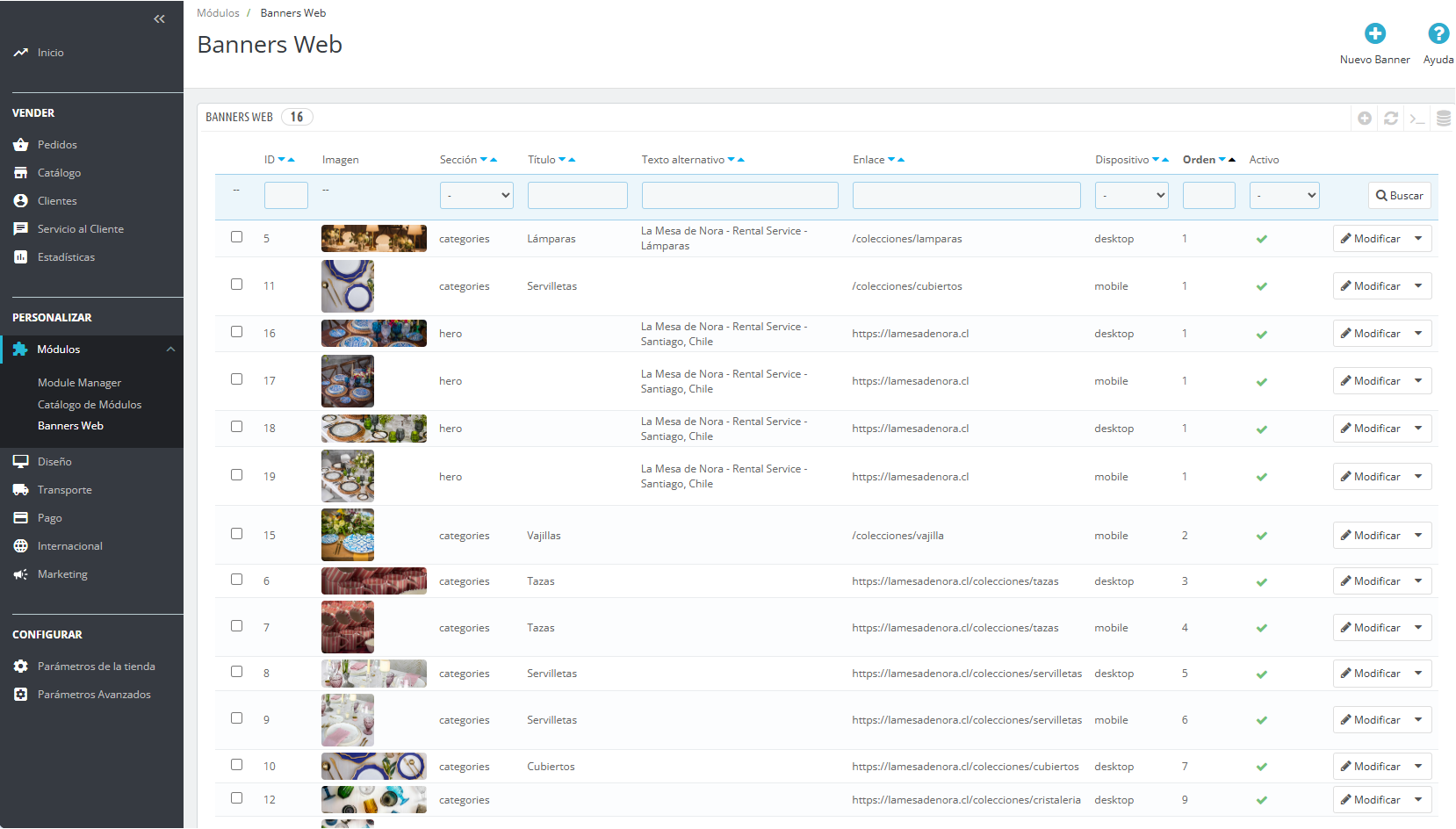Open Parámetros Avanzados gear icon

(x=21, y=695)
